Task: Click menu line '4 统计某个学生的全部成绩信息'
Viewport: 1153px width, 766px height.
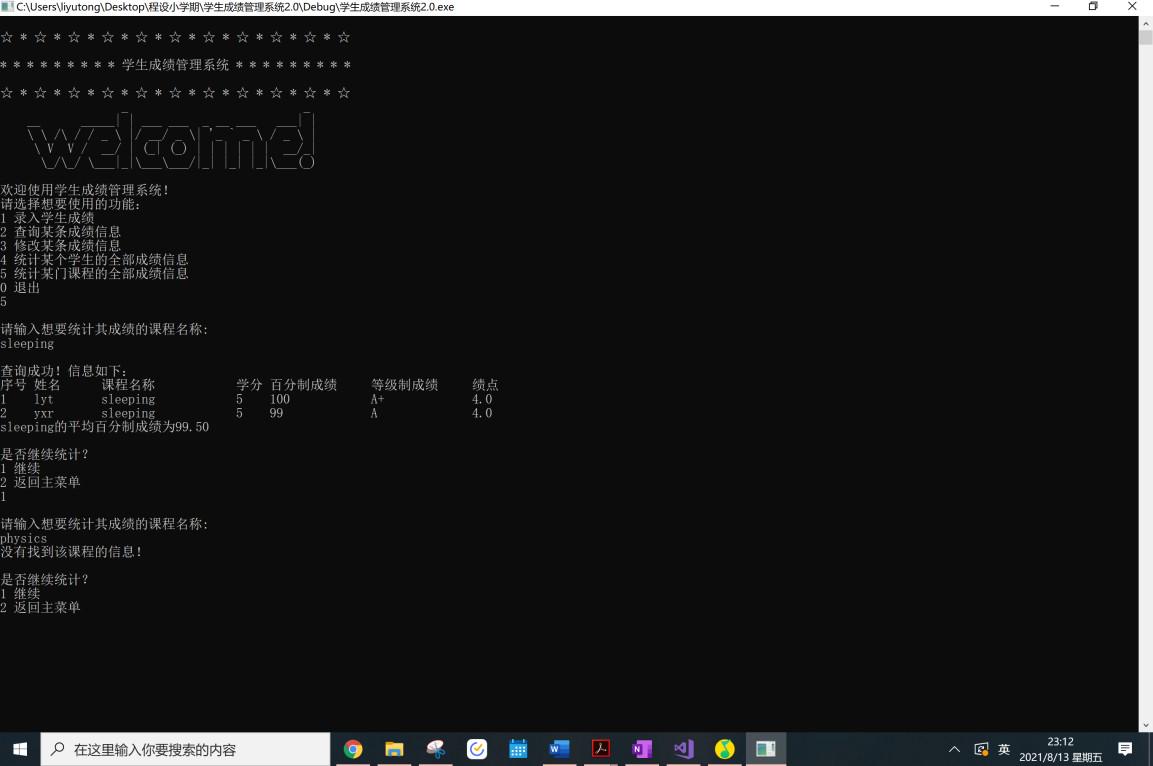Action: 94,259
